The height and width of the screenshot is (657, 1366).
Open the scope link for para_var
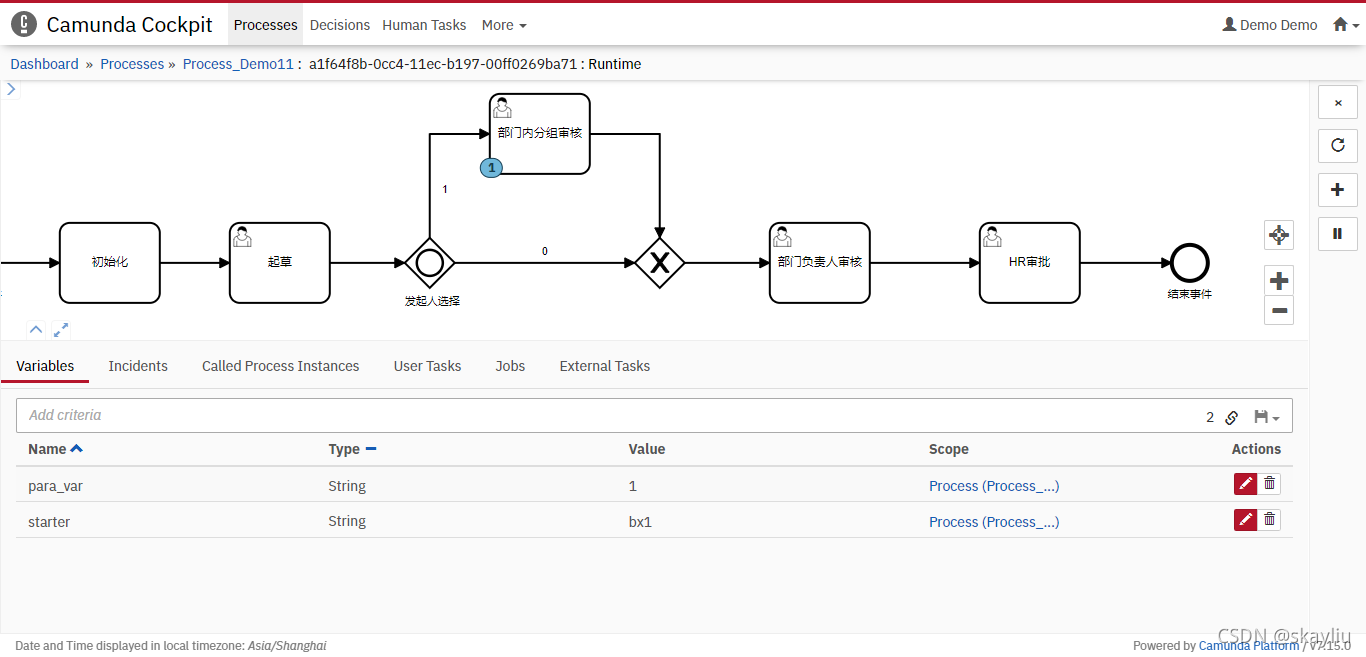pyautogui.click(x=994, y=486)
